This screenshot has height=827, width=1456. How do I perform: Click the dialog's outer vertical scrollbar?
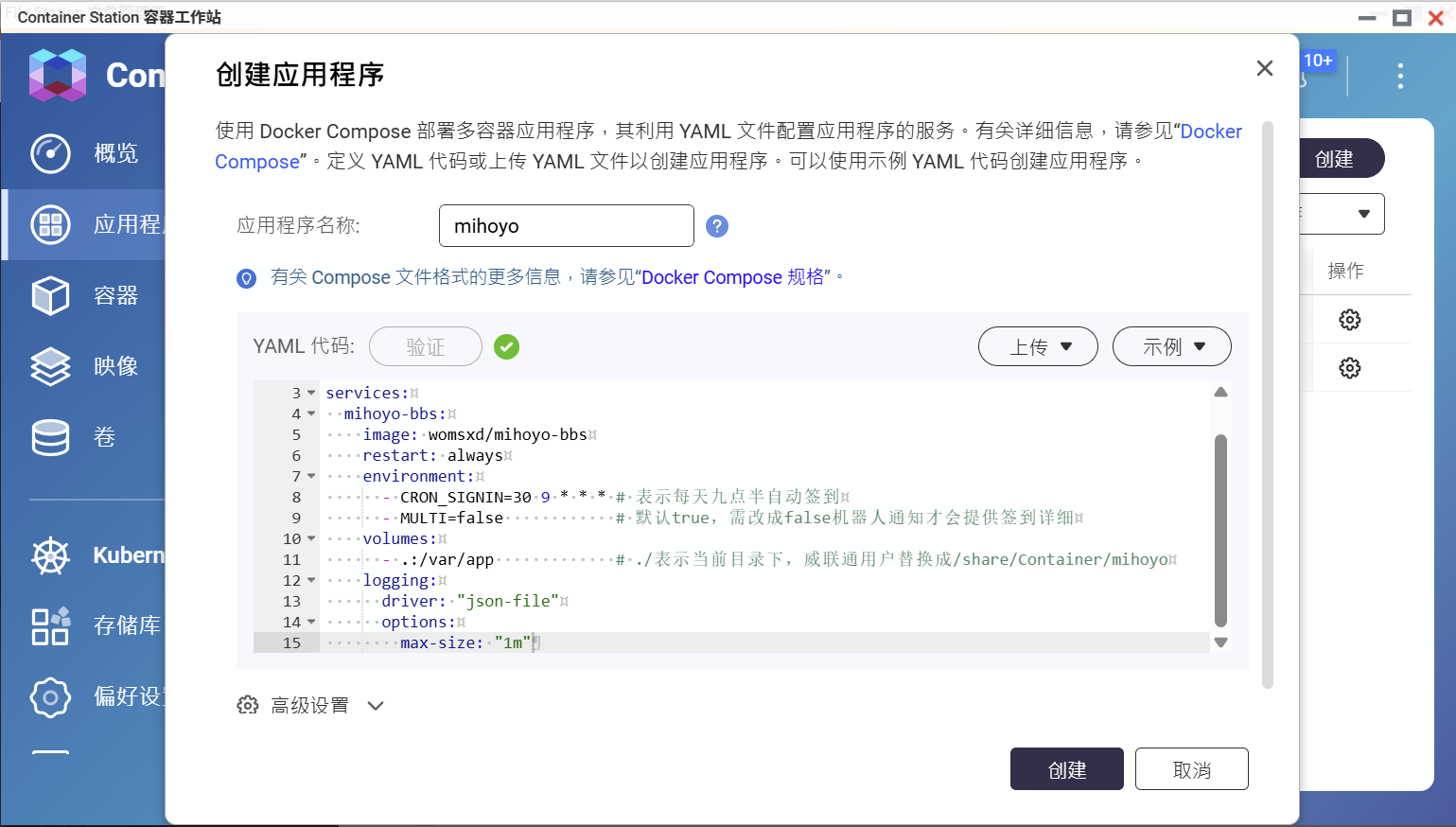point(1268,405)
